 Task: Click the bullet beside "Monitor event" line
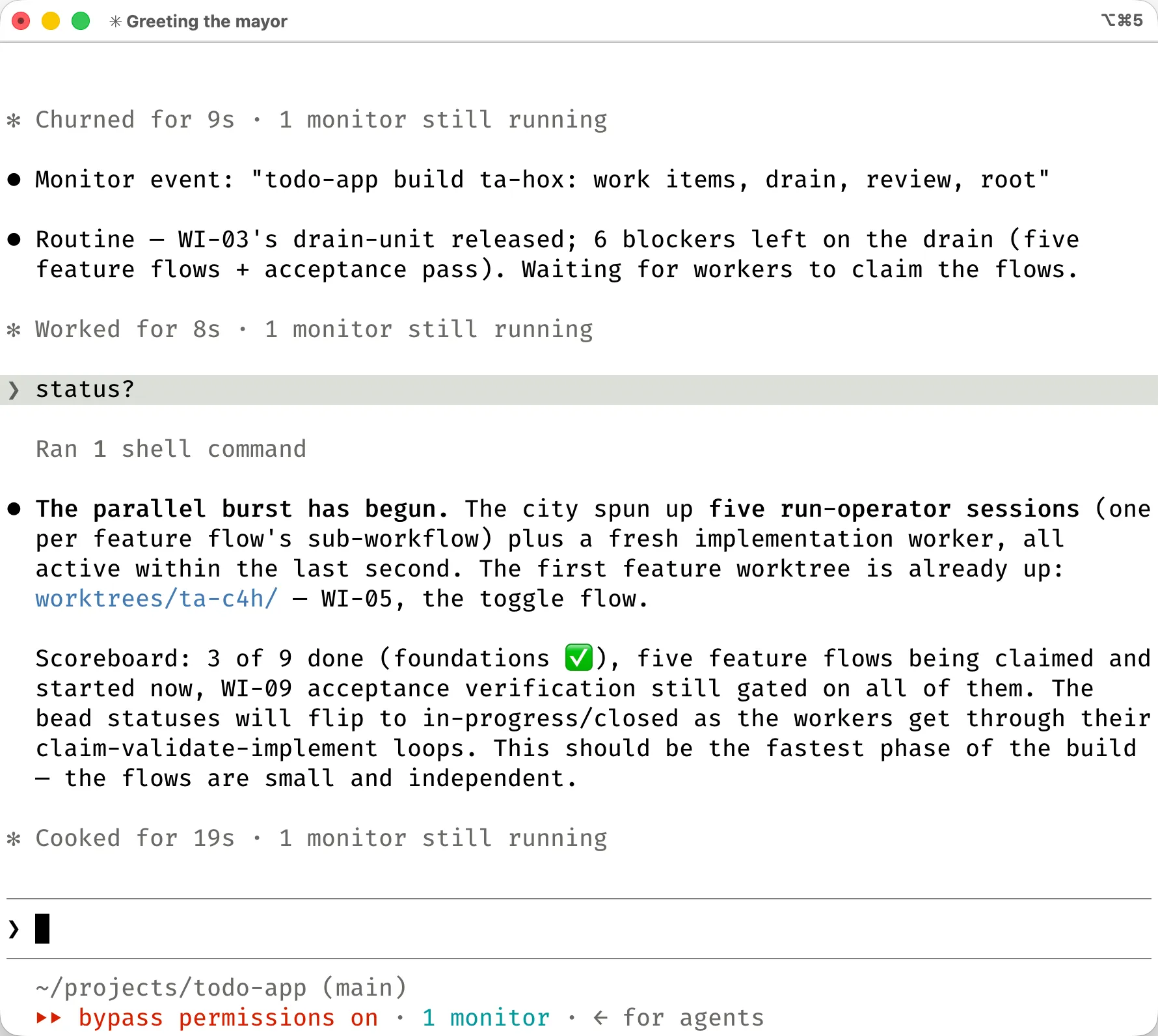pyautogui.click(x=14, y=180)
